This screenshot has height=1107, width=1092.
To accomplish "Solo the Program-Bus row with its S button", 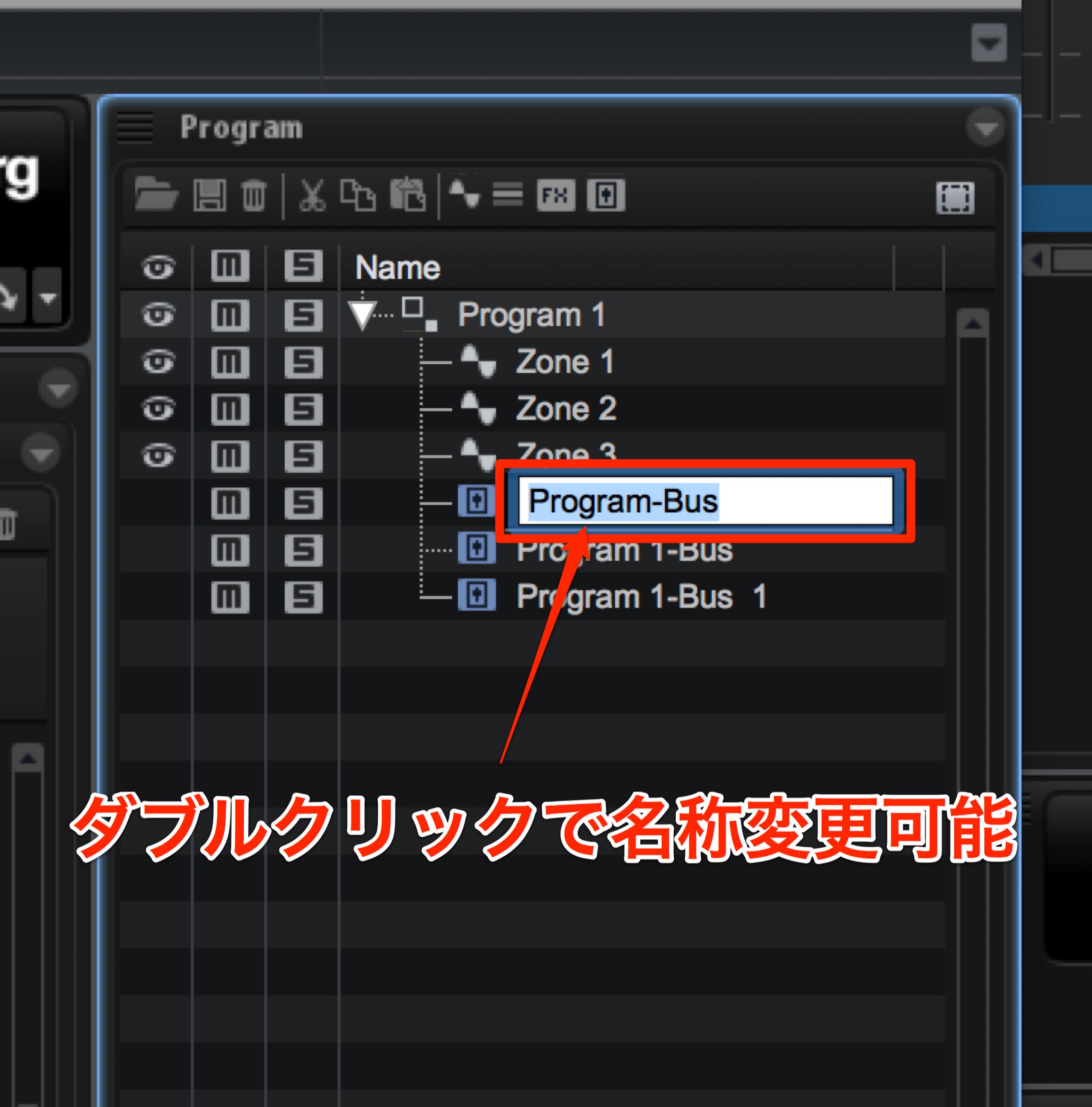I will coord(303,503).
